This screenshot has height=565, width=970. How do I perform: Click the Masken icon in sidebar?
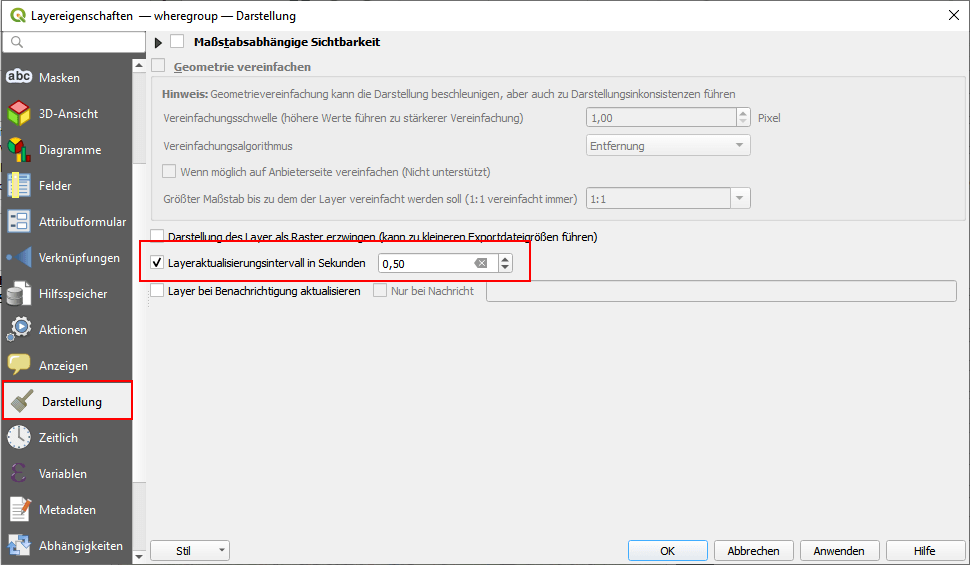click(x=20, y=78)
